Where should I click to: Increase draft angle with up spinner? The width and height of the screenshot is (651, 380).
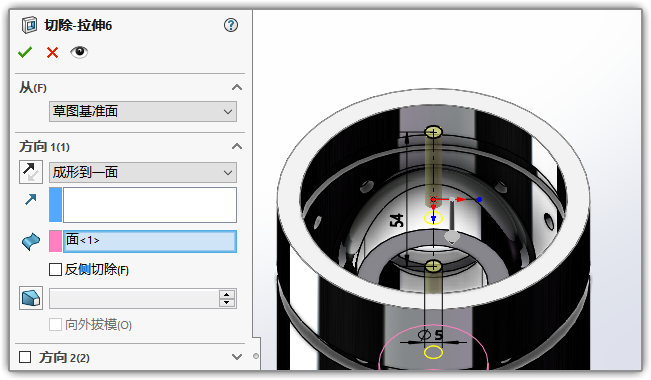(x=227, y=294)
